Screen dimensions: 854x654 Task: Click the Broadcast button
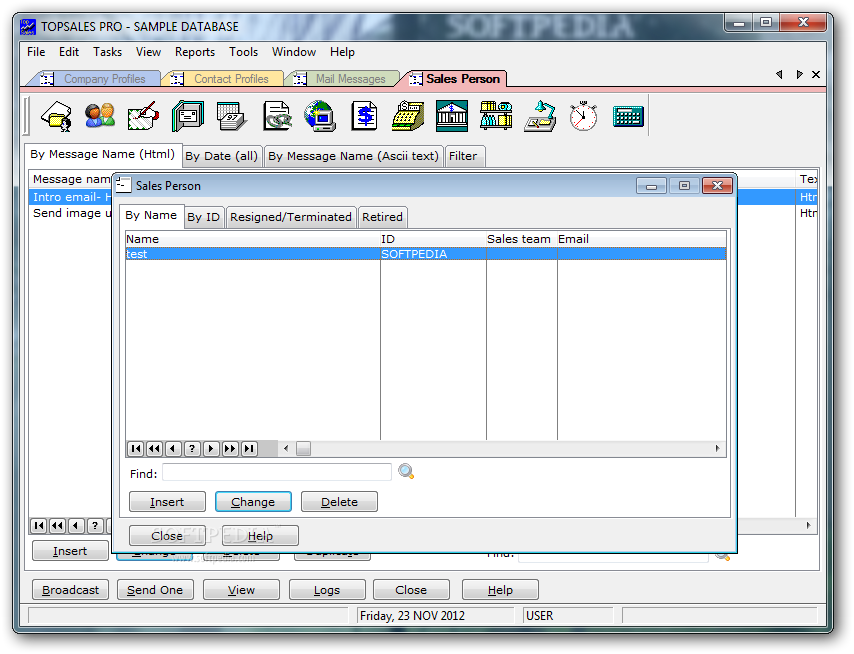pos(71,590)
